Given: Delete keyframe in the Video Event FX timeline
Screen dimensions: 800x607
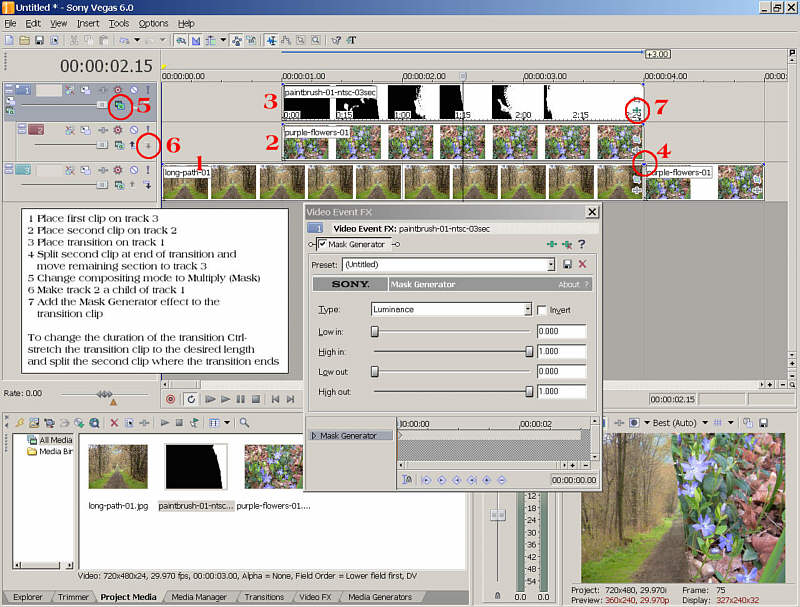Looking at the screenshot, I should click(x=502, y=480).
